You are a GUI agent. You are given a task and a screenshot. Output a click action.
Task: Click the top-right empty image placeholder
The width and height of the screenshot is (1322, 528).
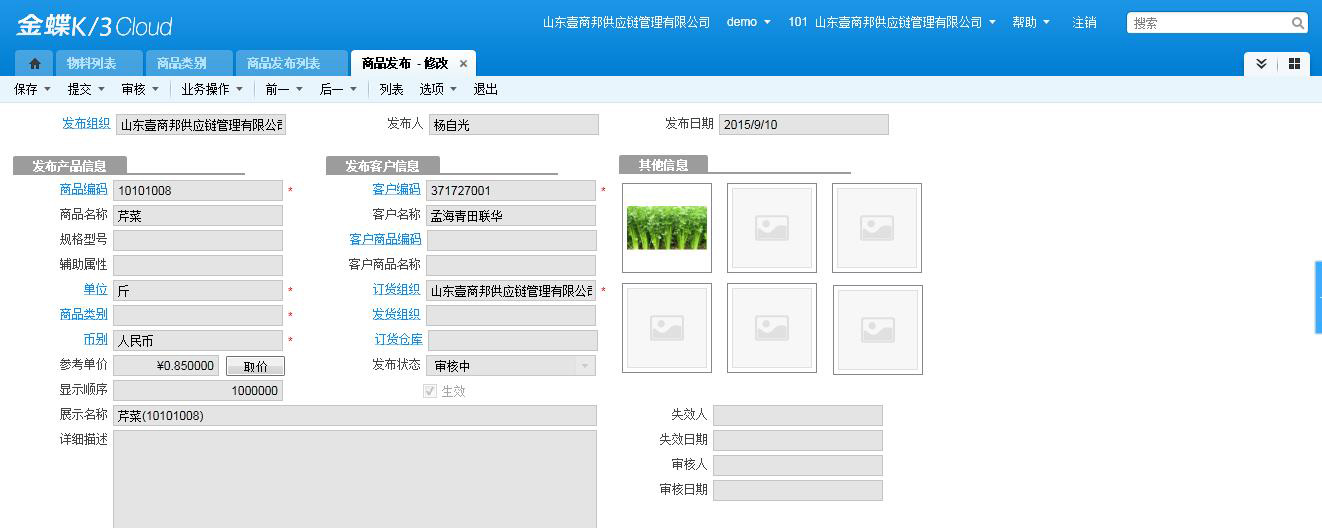[877, 227]
